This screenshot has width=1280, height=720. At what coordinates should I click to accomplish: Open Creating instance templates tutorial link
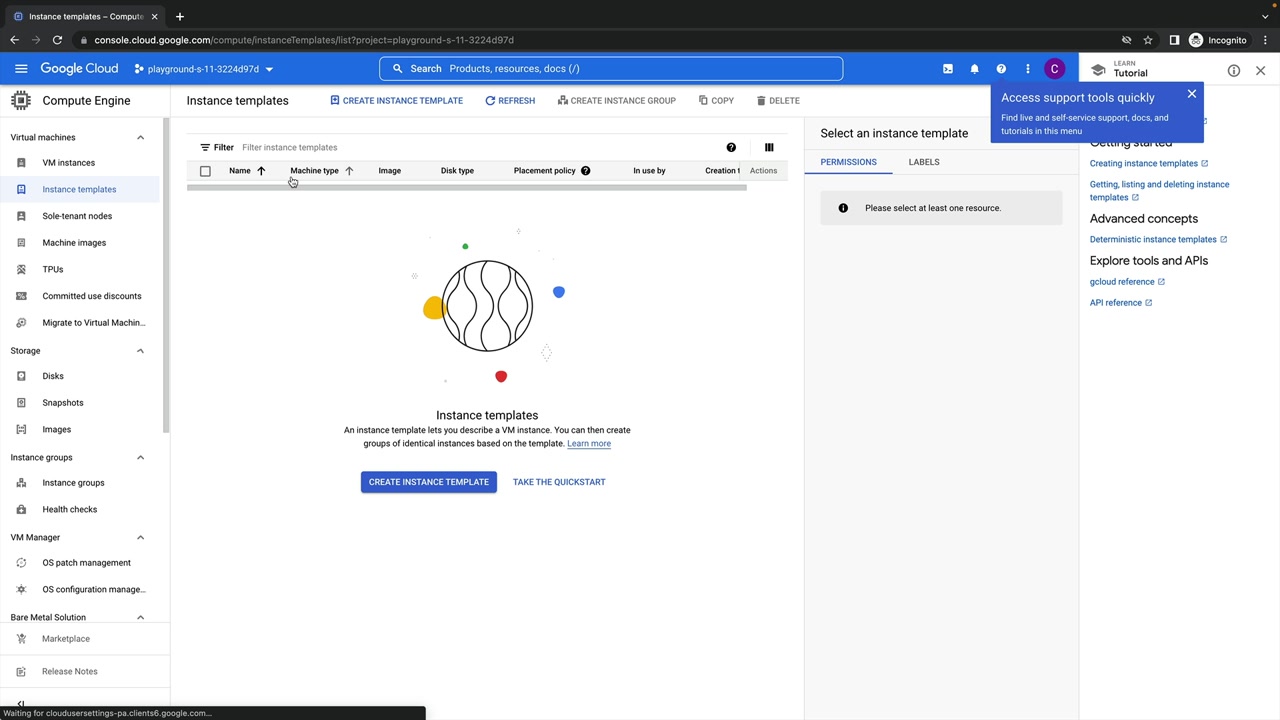pyautogui.click(x=1149, y=163)
